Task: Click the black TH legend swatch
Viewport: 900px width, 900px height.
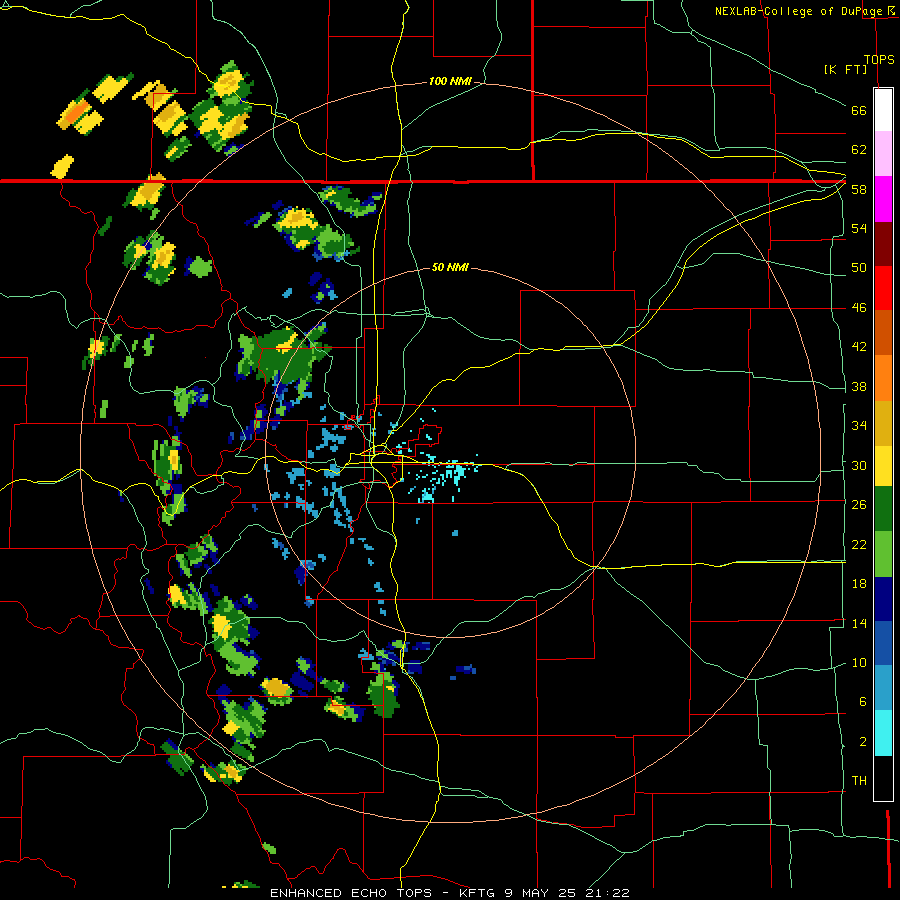Action: [883, 778]
